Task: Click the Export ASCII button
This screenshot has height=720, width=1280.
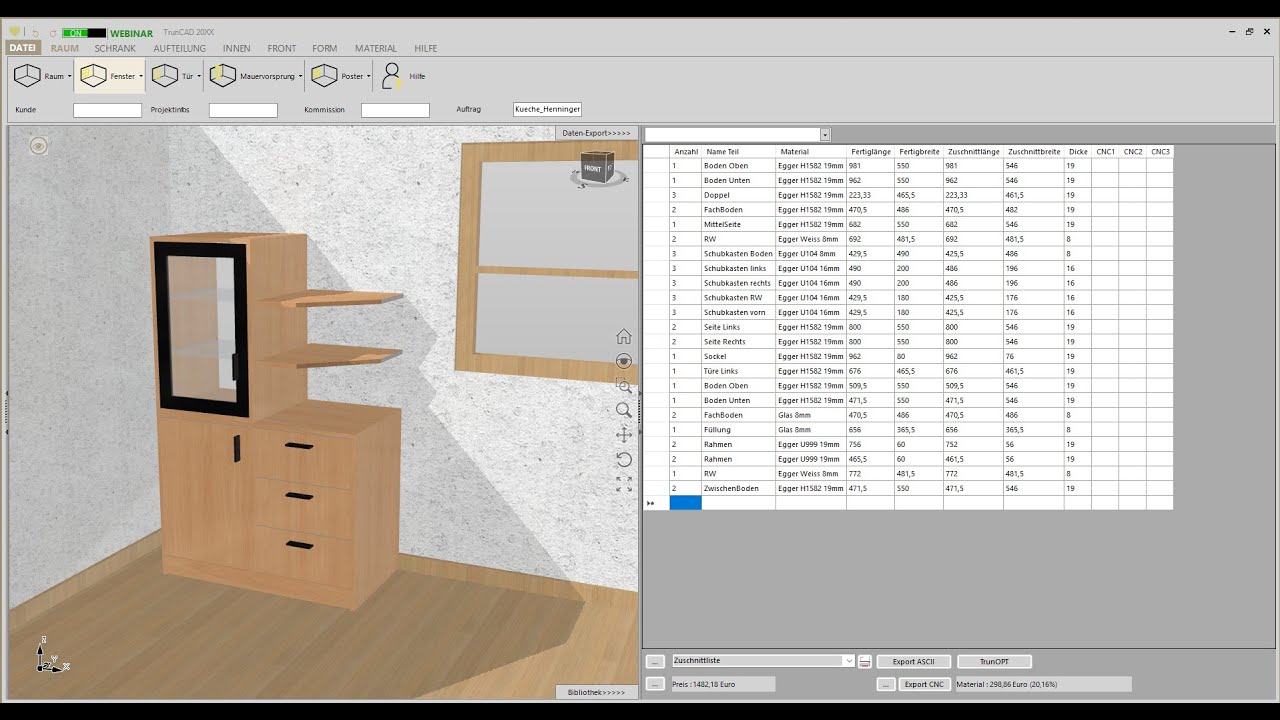Action: [x=913, y=661]
